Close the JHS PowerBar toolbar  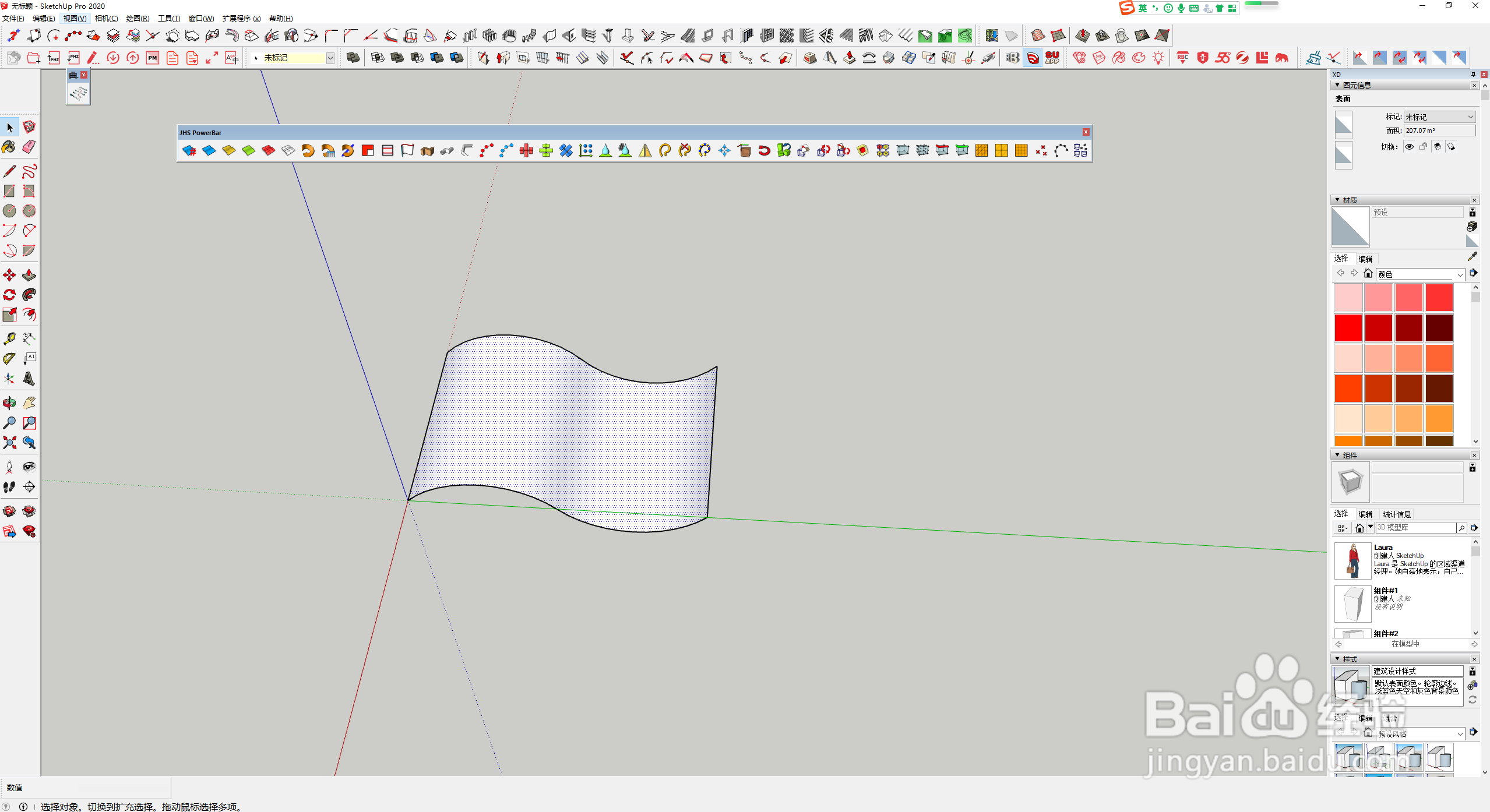click(1086, 132)
